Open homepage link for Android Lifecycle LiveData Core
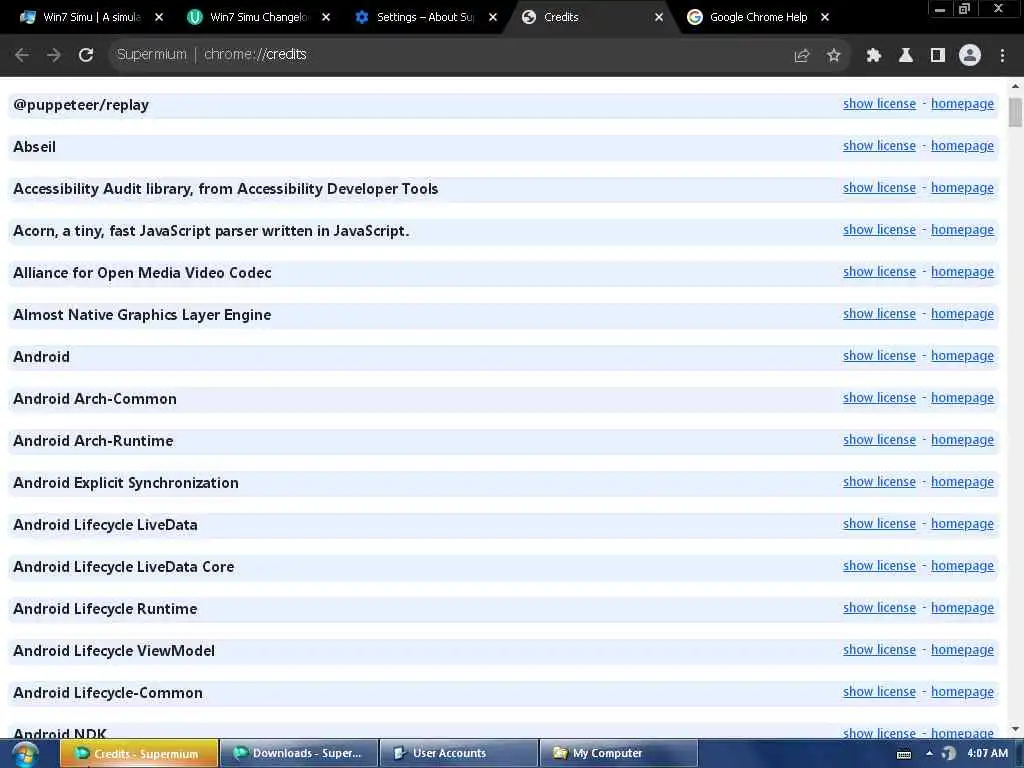Viewport: 1024px width, 768px height. tap(962, 566)
